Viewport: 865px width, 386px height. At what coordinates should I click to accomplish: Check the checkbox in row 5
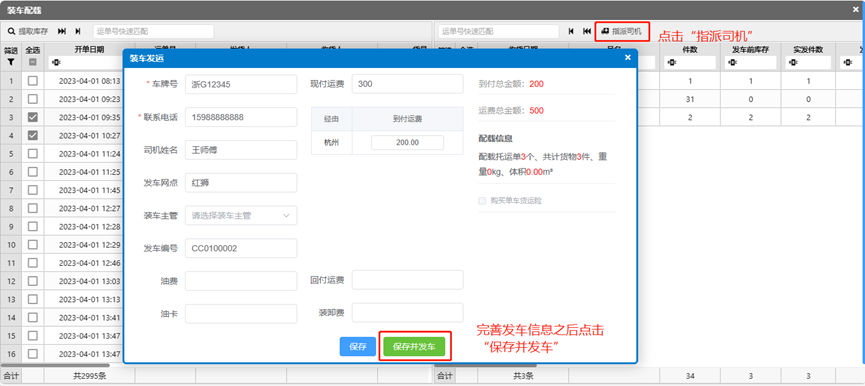coord(33,154)
